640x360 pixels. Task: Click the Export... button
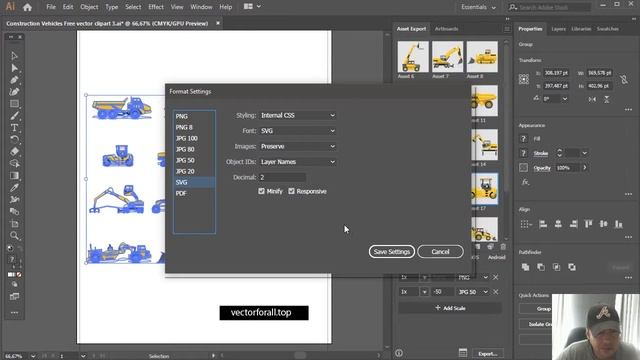point(488,353)
